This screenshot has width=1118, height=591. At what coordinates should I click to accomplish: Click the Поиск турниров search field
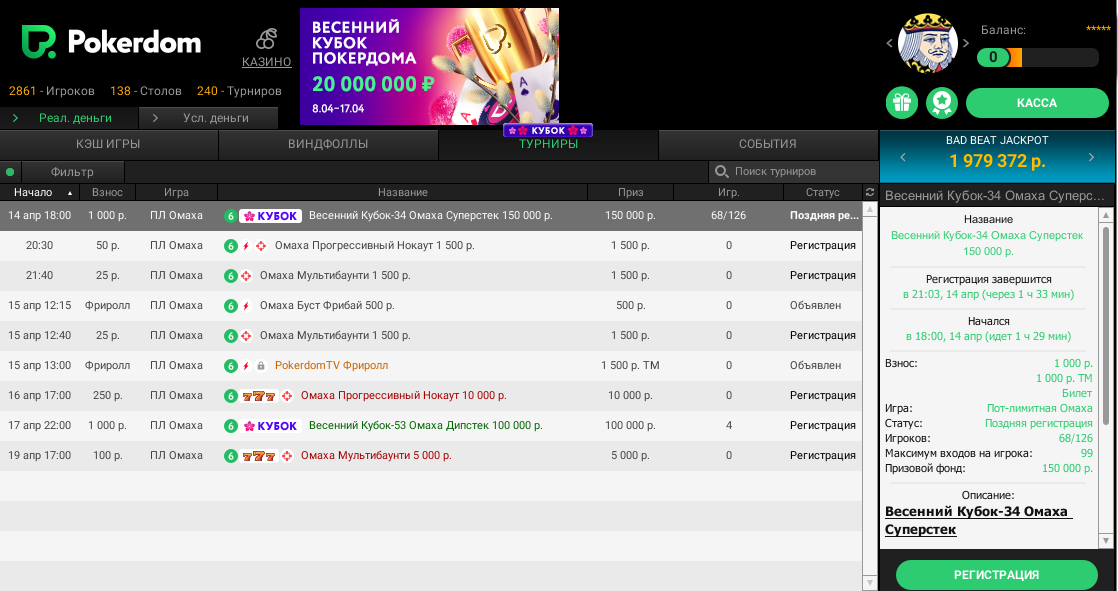pos(790,172)
